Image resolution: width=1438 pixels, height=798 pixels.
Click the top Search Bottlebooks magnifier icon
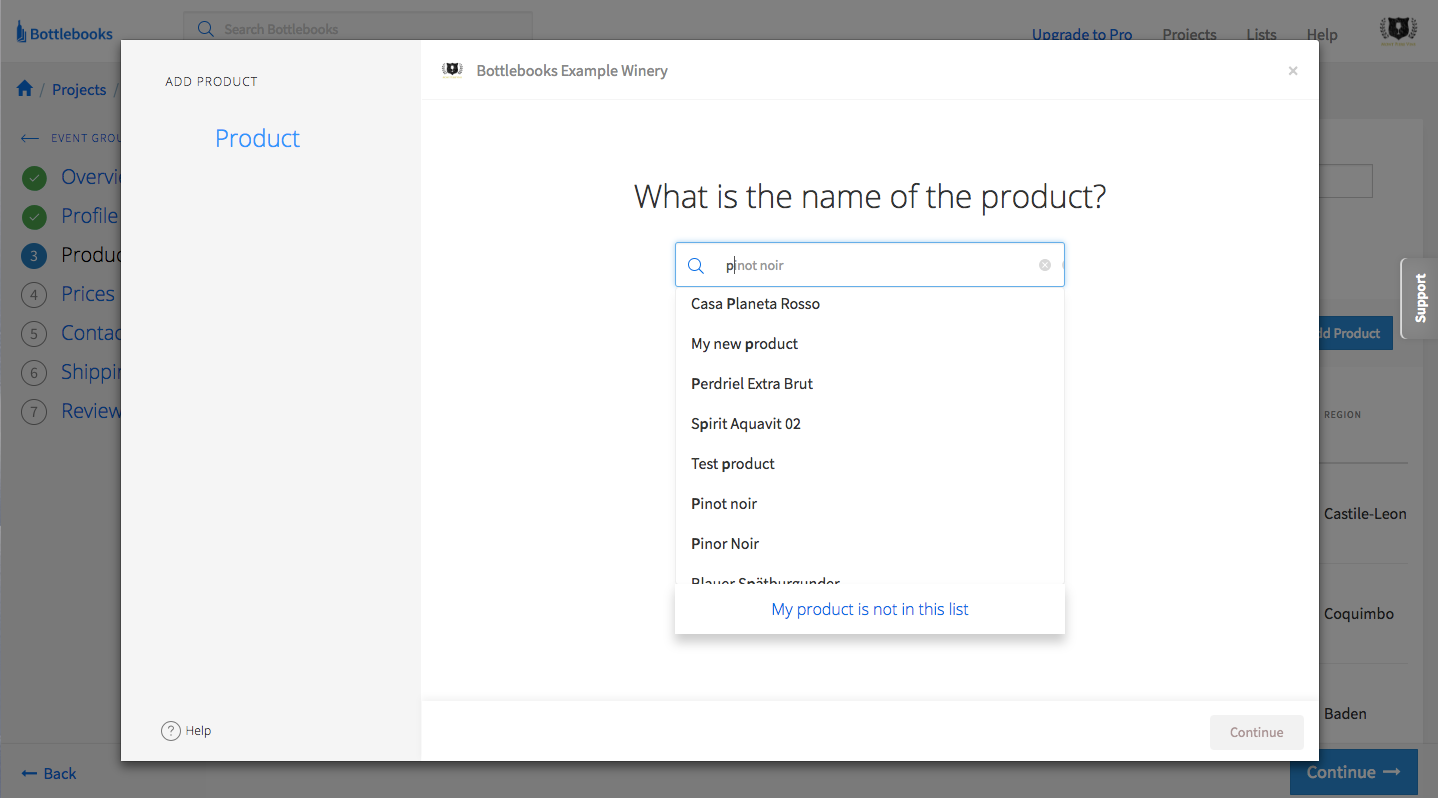pyautogui.click(x=206, y=29)
